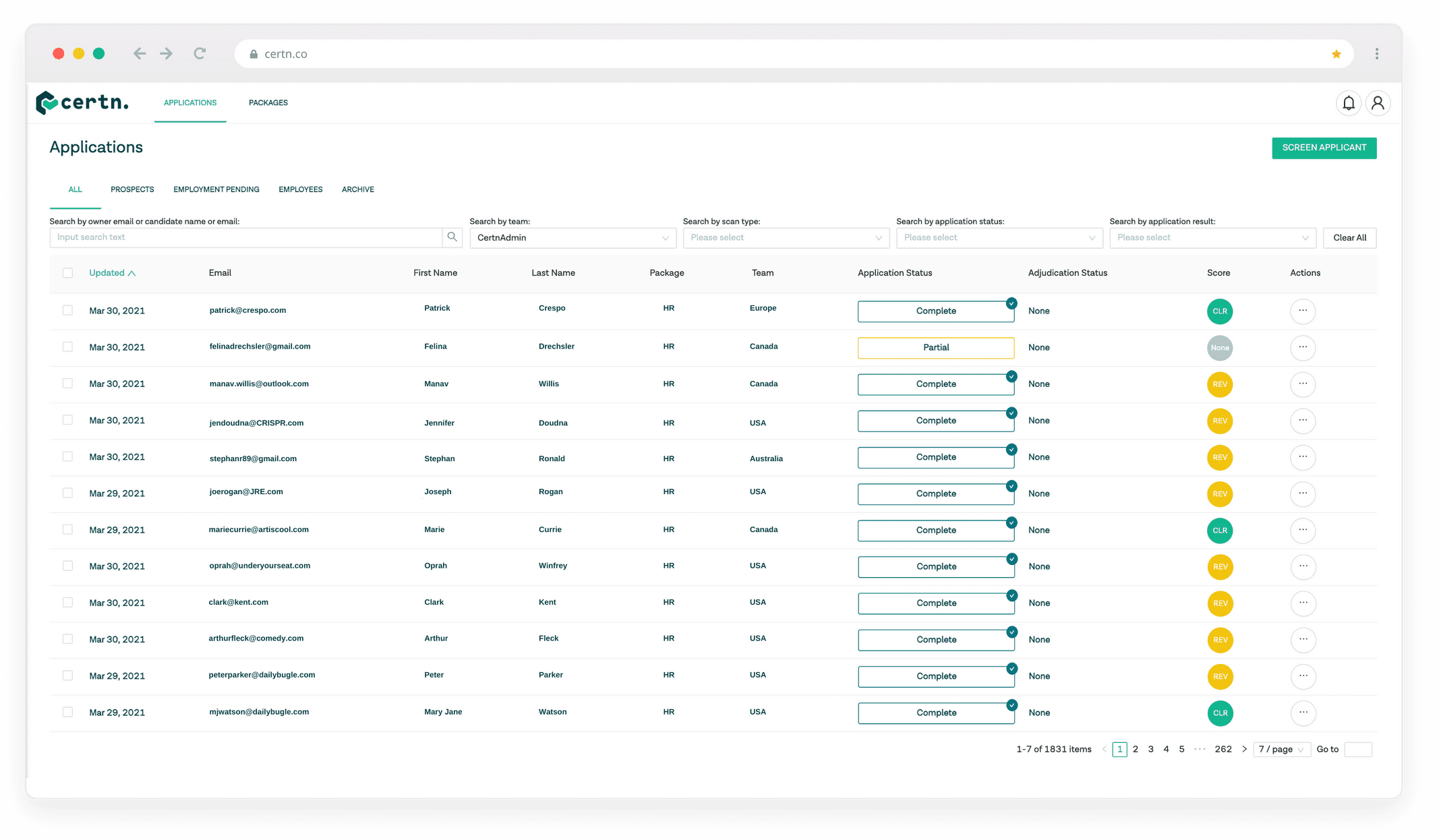Click the browser bookmark star icon
Image resolution: width=1439 pixels, height=840 pixels.
coord(1336,54)
